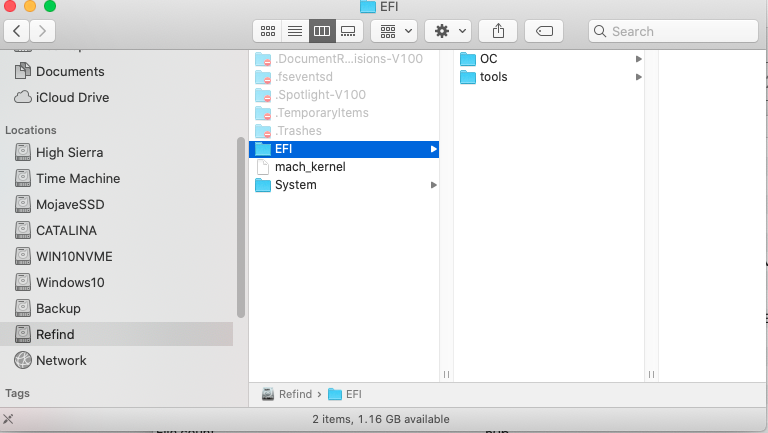The image size is (768, 433).
Task: Click the EFI window title folder icon
Action: 368,6
